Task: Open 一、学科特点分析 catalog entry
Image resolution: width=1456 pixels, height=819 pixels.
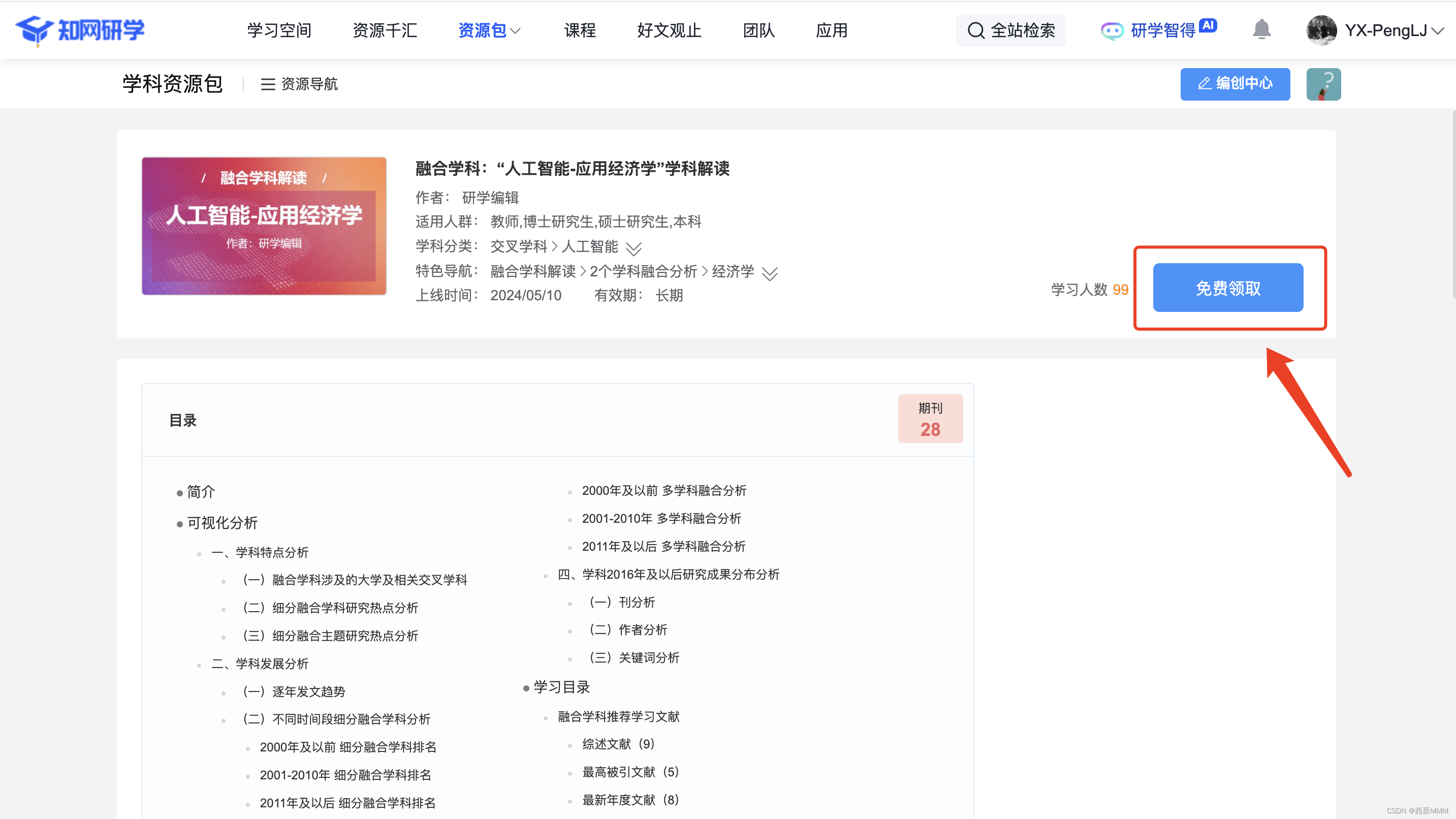Action: [260, 552]
